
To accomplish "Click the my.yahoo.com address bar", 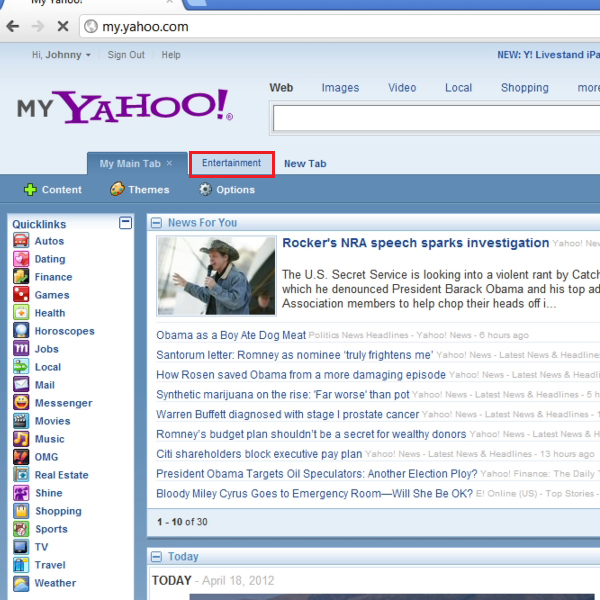I will pyautogui.click(x=340, y=26).
